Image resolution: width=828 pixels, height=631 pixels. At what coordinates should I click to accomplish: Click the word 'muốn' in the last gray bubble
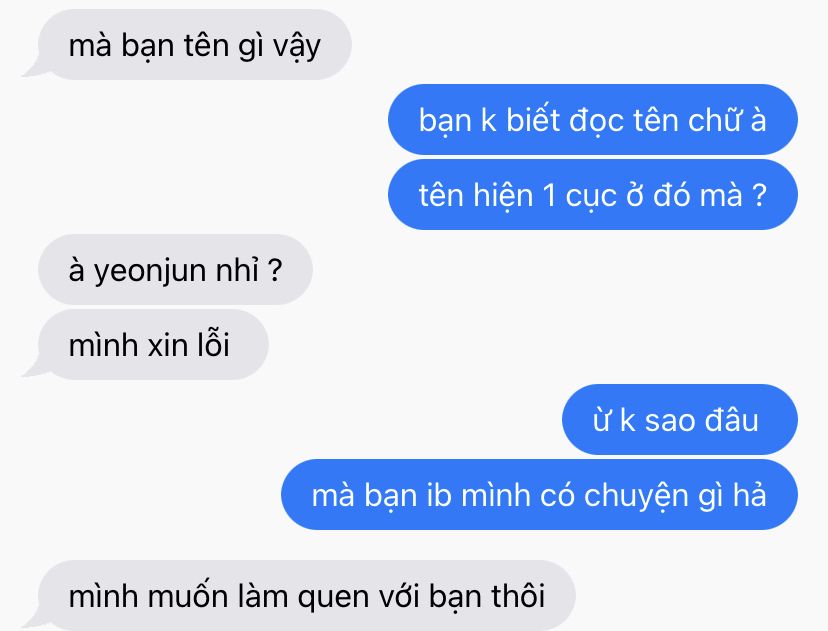tap(187, 596)
